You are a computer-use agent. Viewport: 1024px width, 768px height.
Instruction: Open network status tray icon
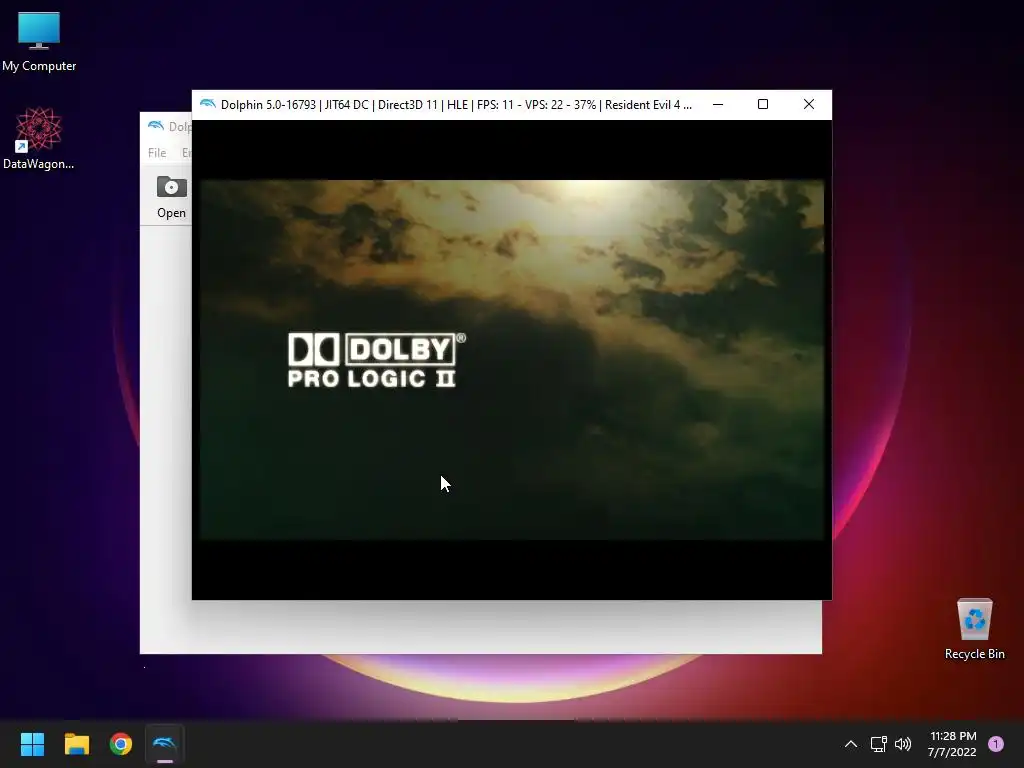coord(878,744)
